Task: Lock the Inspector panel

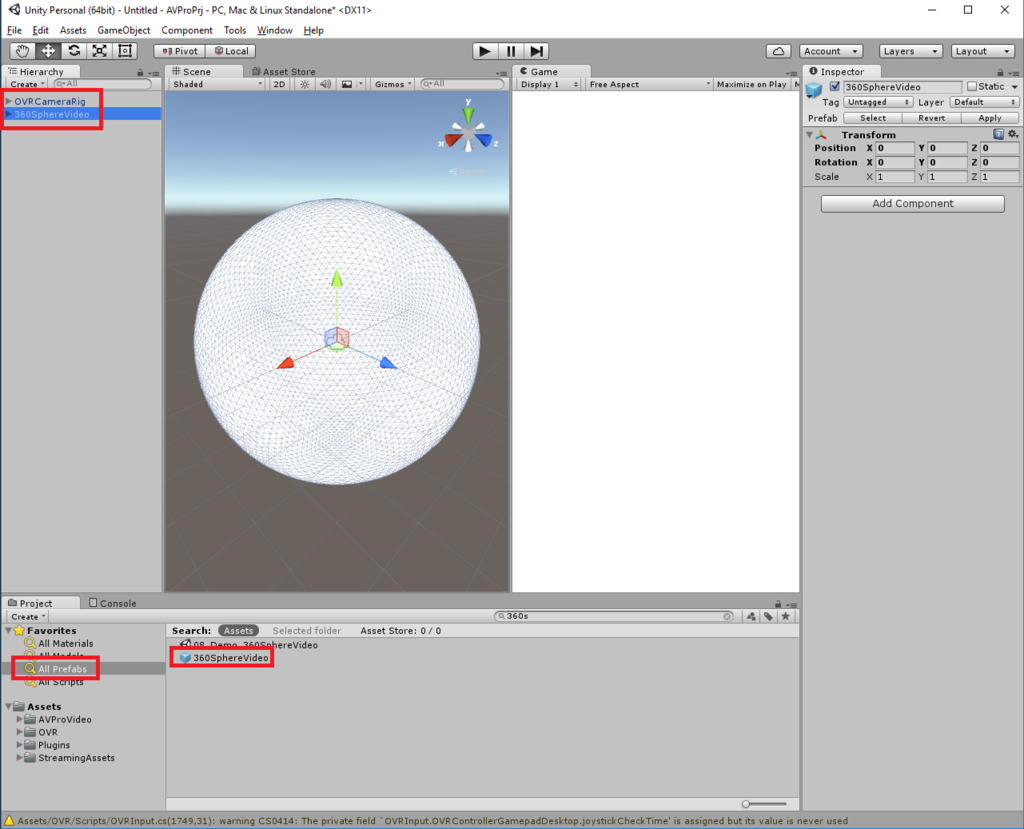Action: click(x=1000, y=73)
